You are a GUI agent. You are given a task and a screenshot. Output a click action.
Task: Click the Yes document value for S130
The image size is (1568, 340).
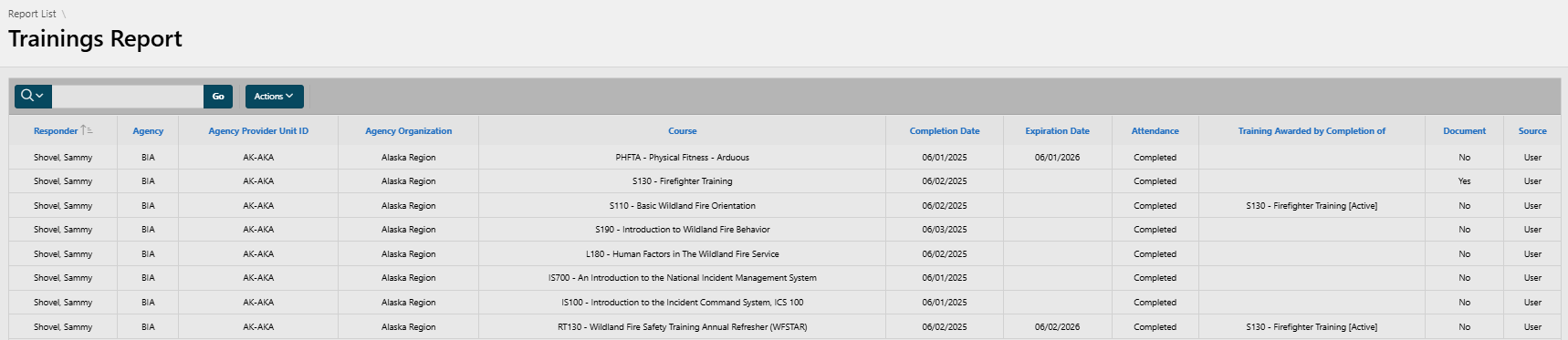click(1464, 181)
